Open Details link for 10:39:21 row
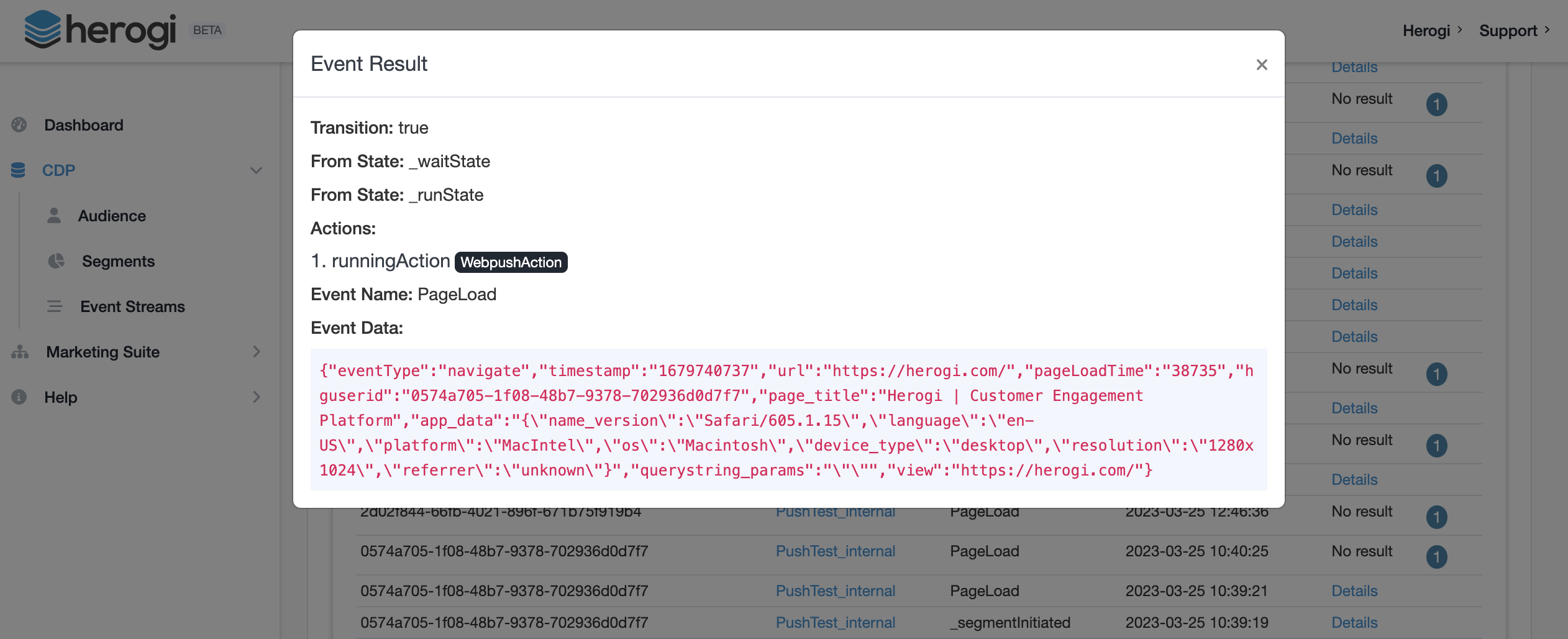This screenshot has width=1568, height=639. pyautogui.click(x=1354, y=591)
